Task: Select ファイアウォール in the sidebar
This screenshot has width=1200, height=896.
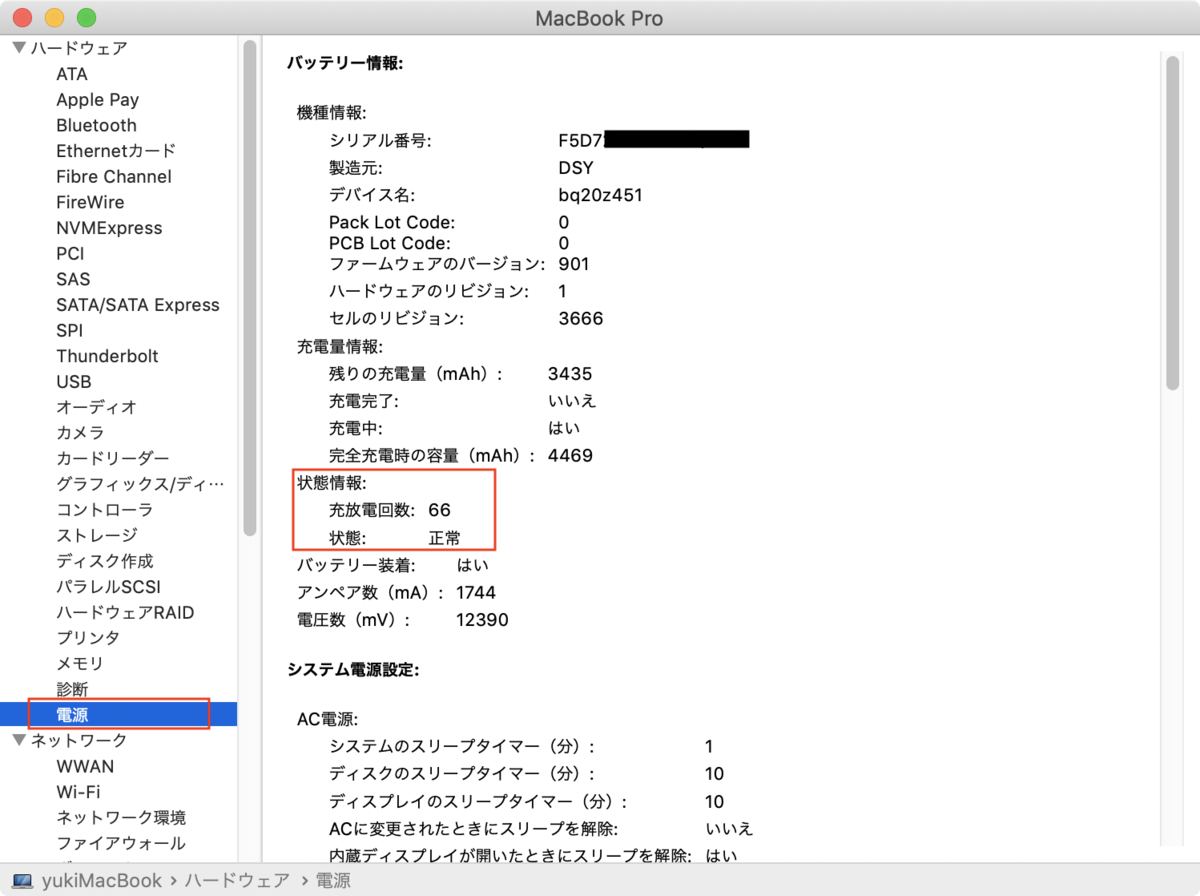Action: pyautogui.click(x=121, y=843)
